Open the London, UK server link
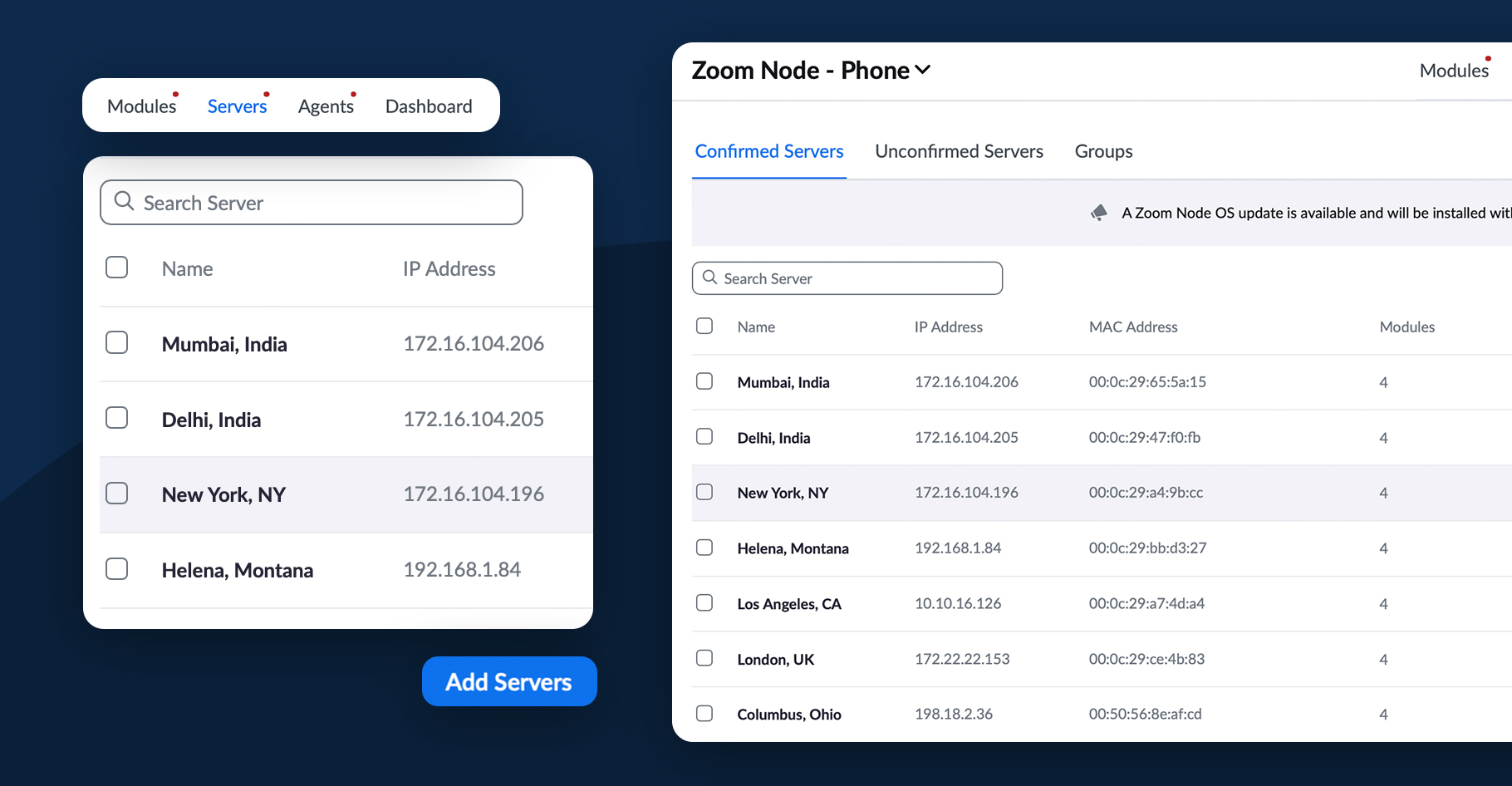This screenshot has height=786, width=1512. click(775, 660)
